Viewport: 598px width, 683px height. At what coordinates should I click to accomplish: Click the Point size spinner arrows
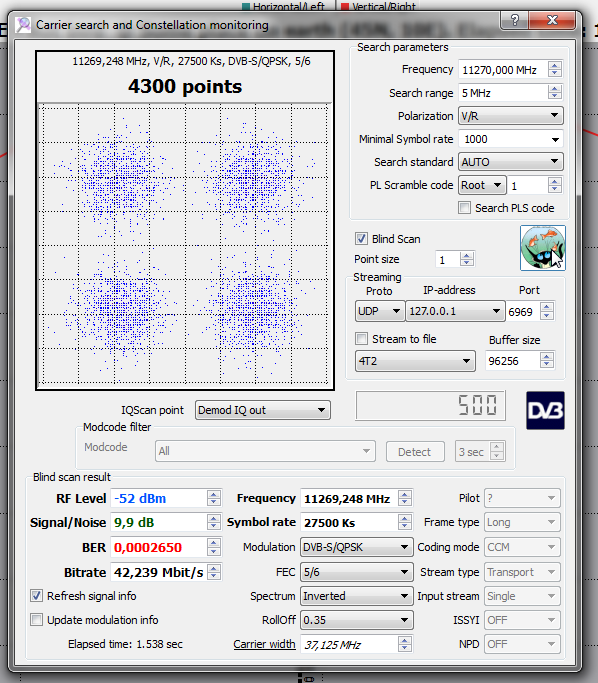[x=466, y=260]
